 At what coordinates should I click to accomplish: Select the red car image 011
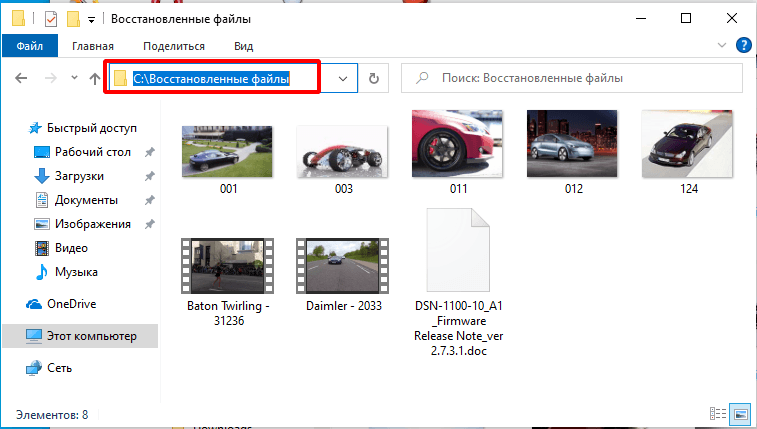(x=457, y=143)
